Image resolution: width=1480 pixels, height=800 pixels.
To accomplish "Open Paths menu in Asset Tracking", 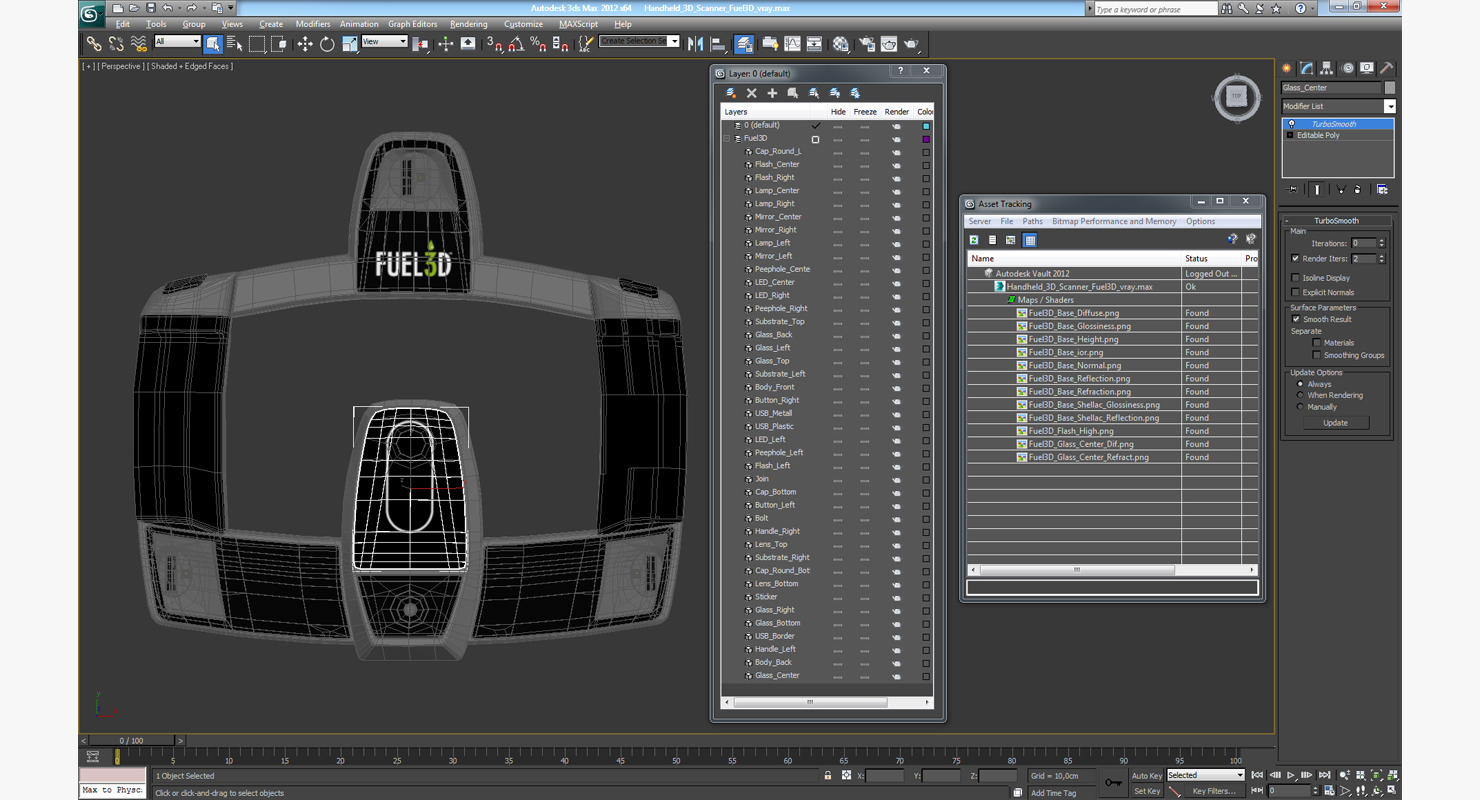I will (x=1032, y=221).
